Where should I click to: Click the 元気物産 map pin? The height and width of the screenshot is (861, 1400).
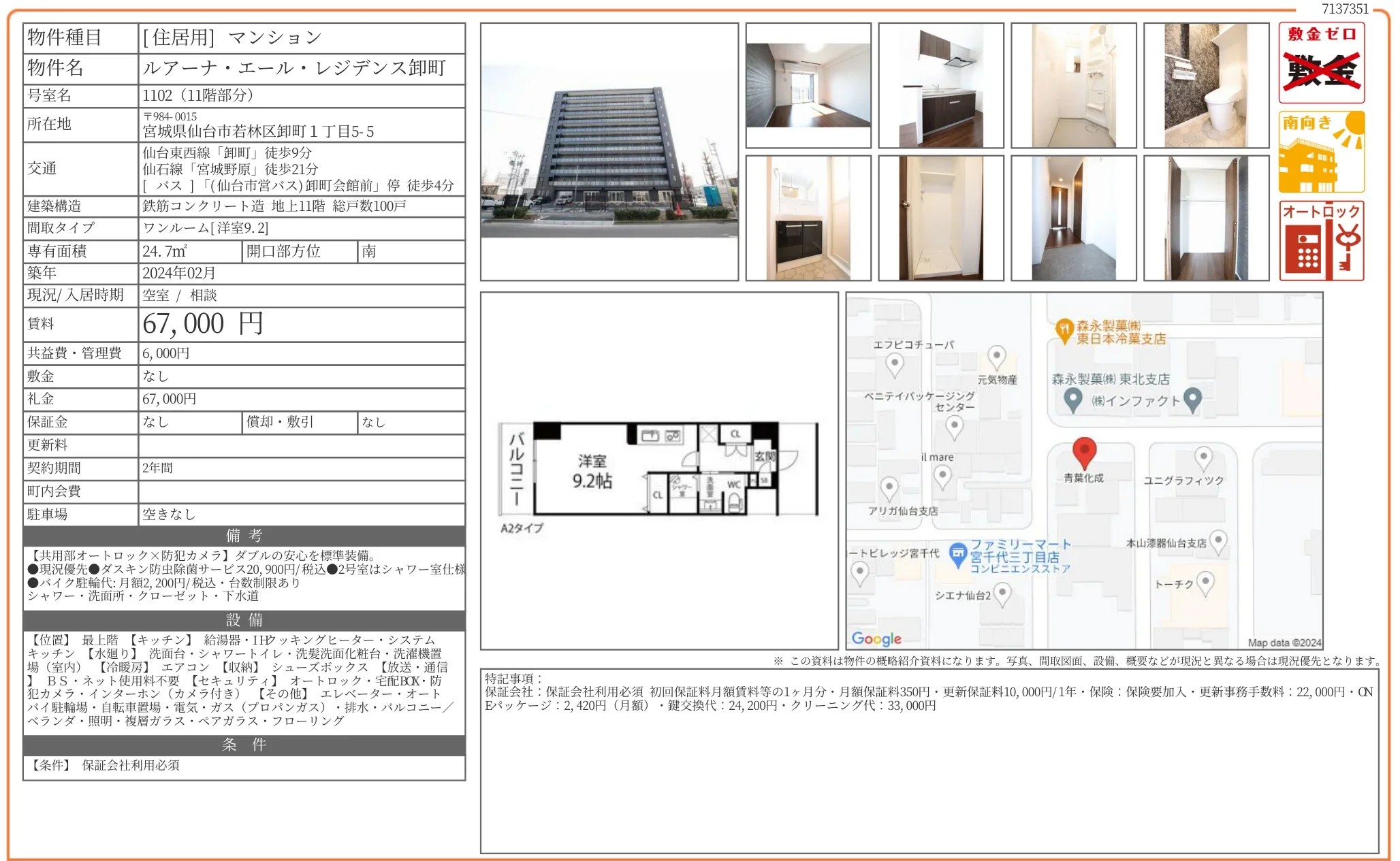click(x=997, y=357)
